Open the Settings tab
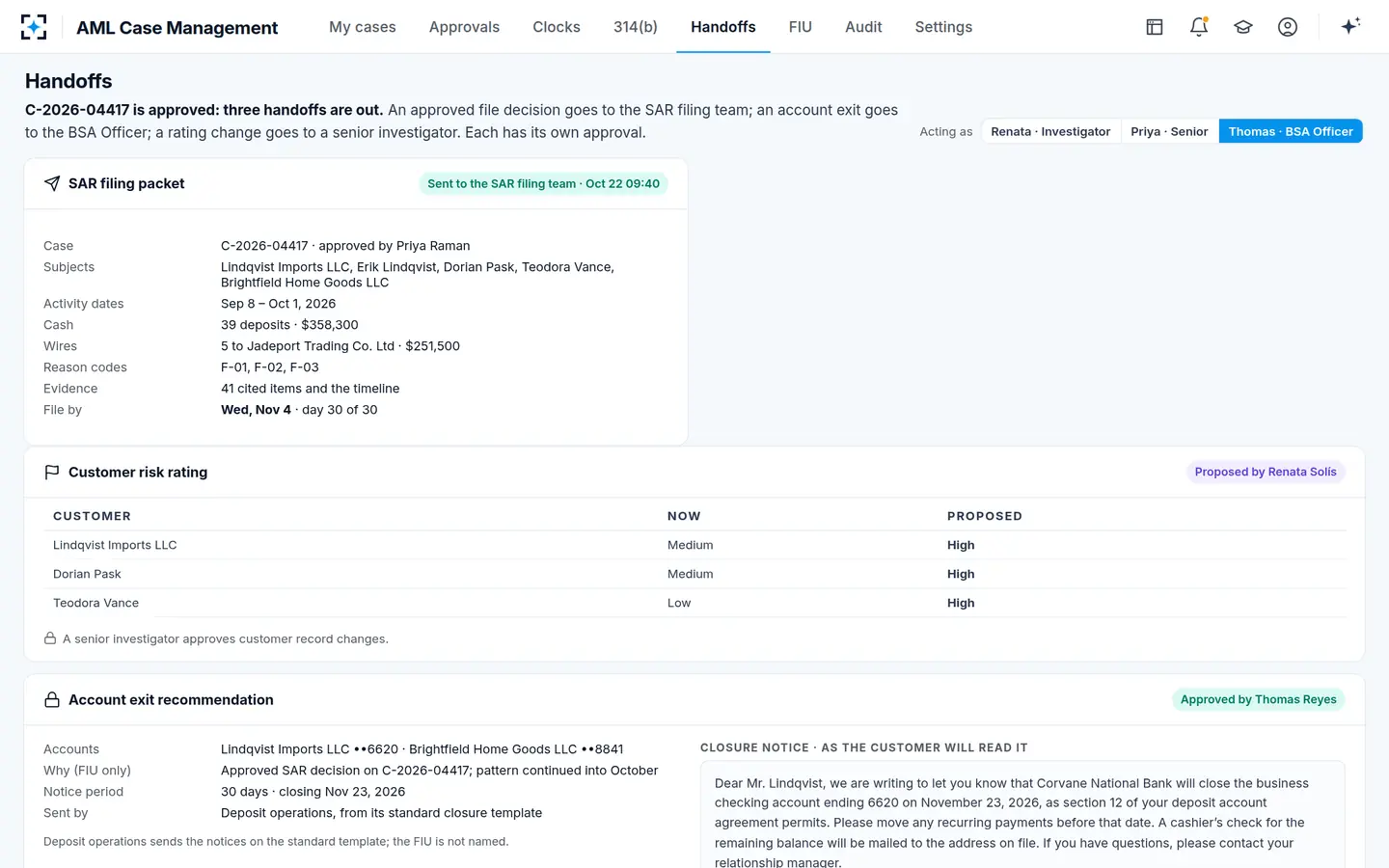The width and height of the screenshot is (1389, 868). pos(943,27)
